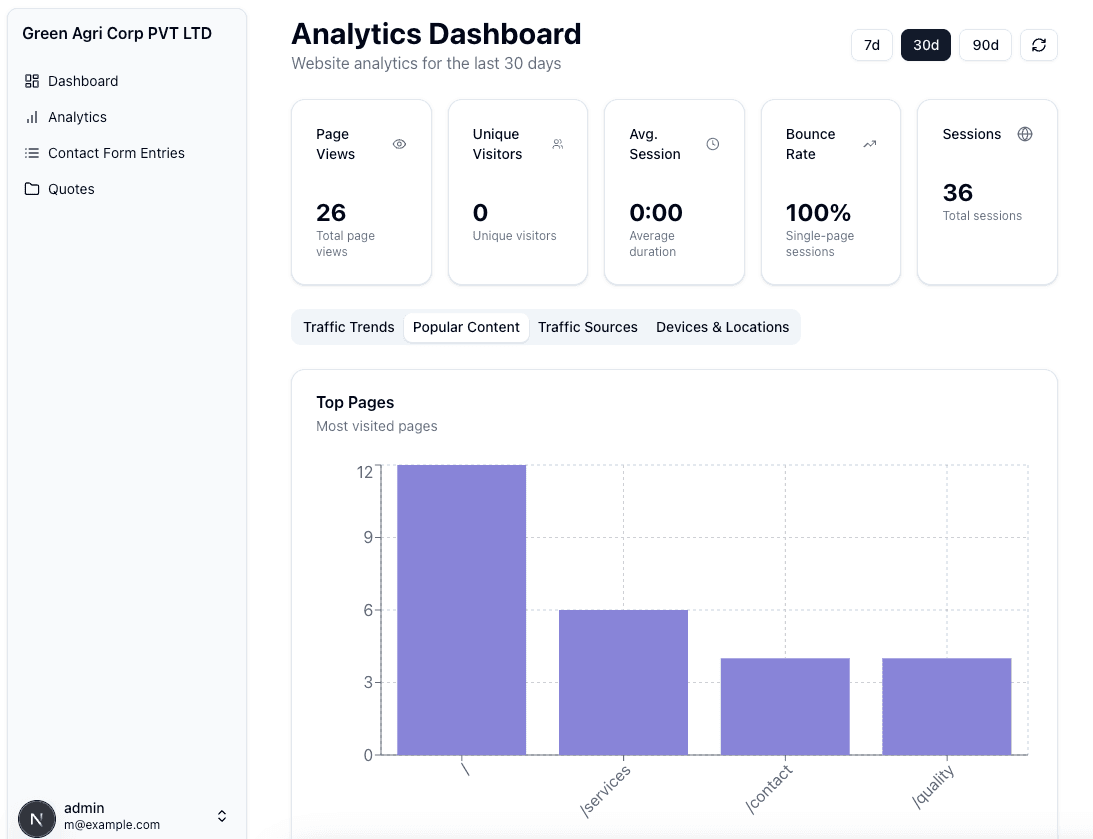Click the visitors icon on Unique Visitors card

tap(556, 144)
